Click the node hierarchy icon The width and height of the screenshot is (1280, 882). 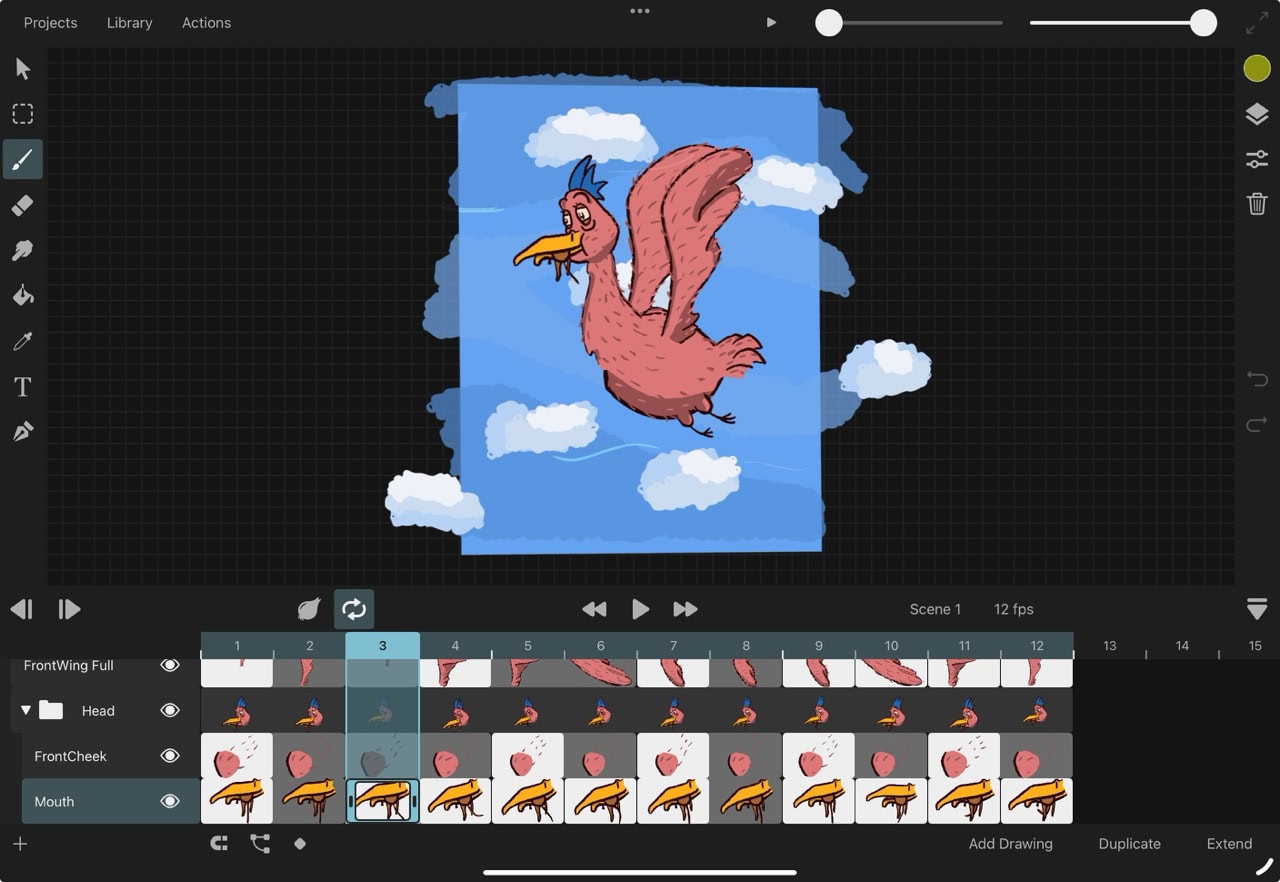(260, 844)
